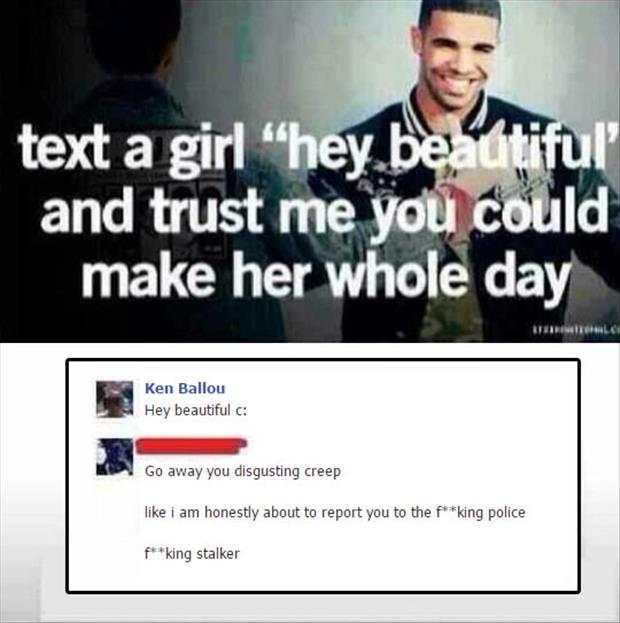620x623 pixels.
Task: Click the final "stalker" message line
Action: pos(192,553)
